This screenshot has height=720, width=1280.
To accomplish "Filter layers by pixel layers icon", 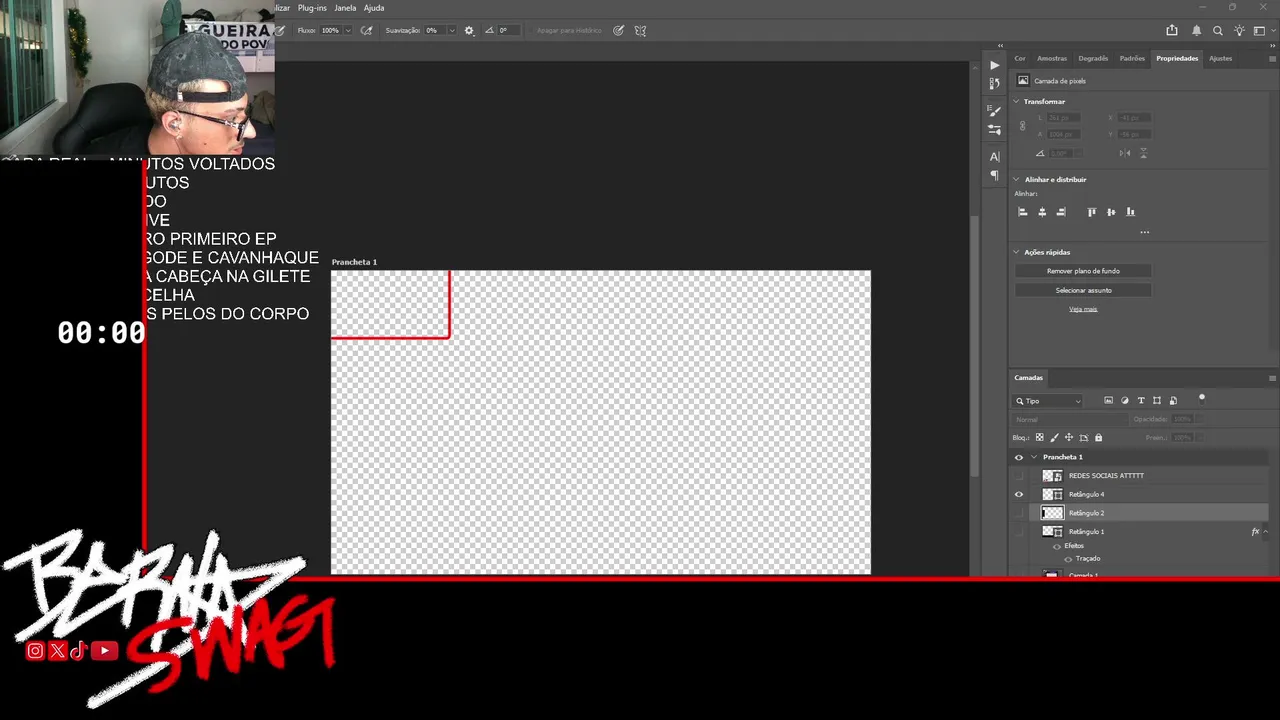I will coord(1108,401).
